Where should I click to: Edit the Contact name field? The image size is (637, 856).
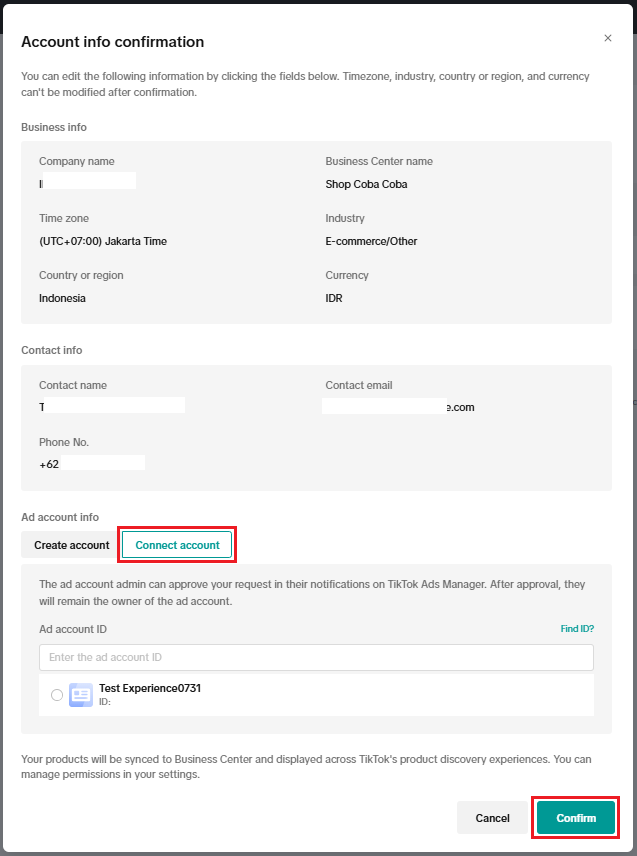tap(112, 406)
